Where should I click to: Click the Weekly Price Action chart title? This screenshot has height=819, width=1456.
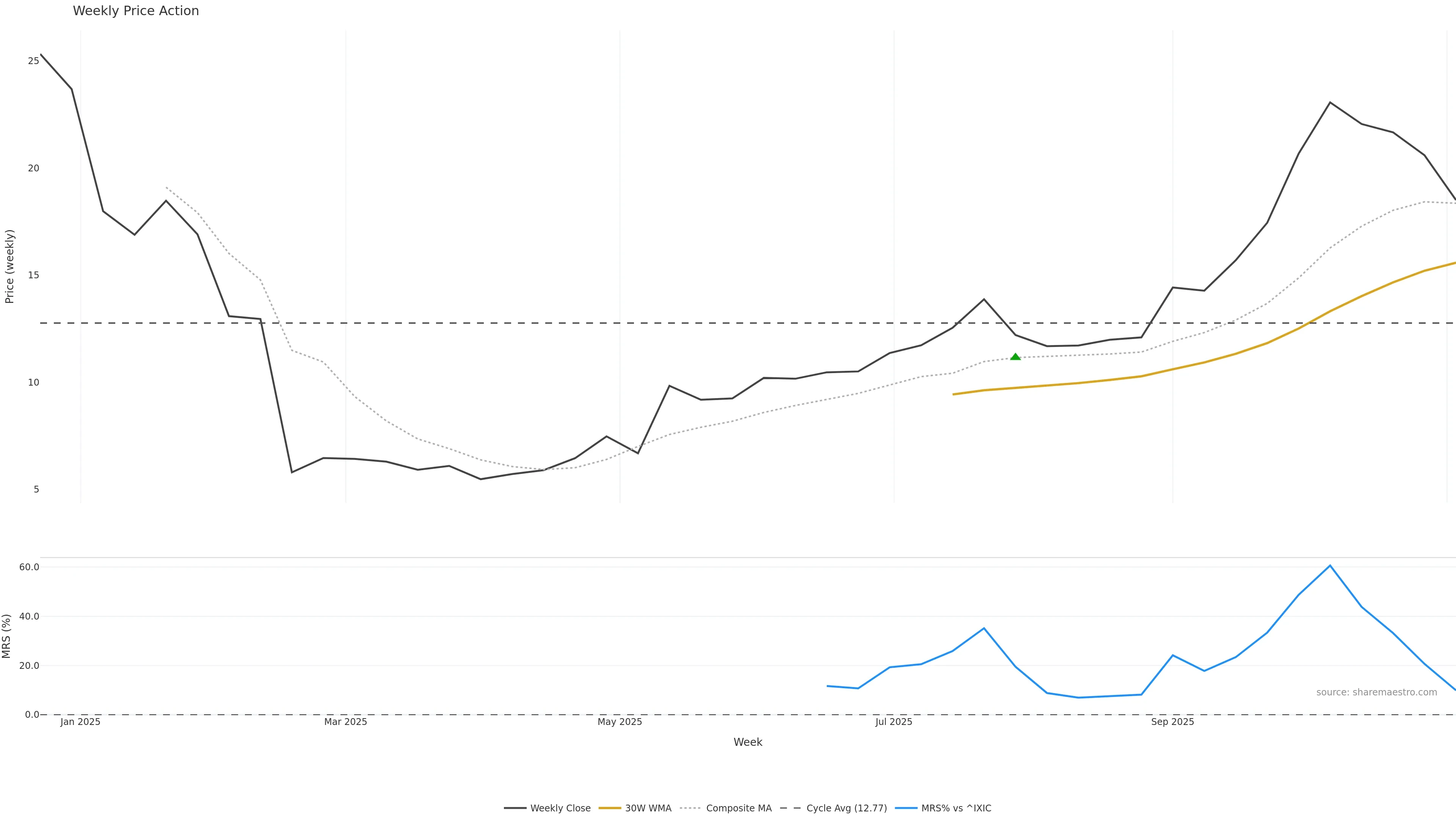tap(136, 11)
